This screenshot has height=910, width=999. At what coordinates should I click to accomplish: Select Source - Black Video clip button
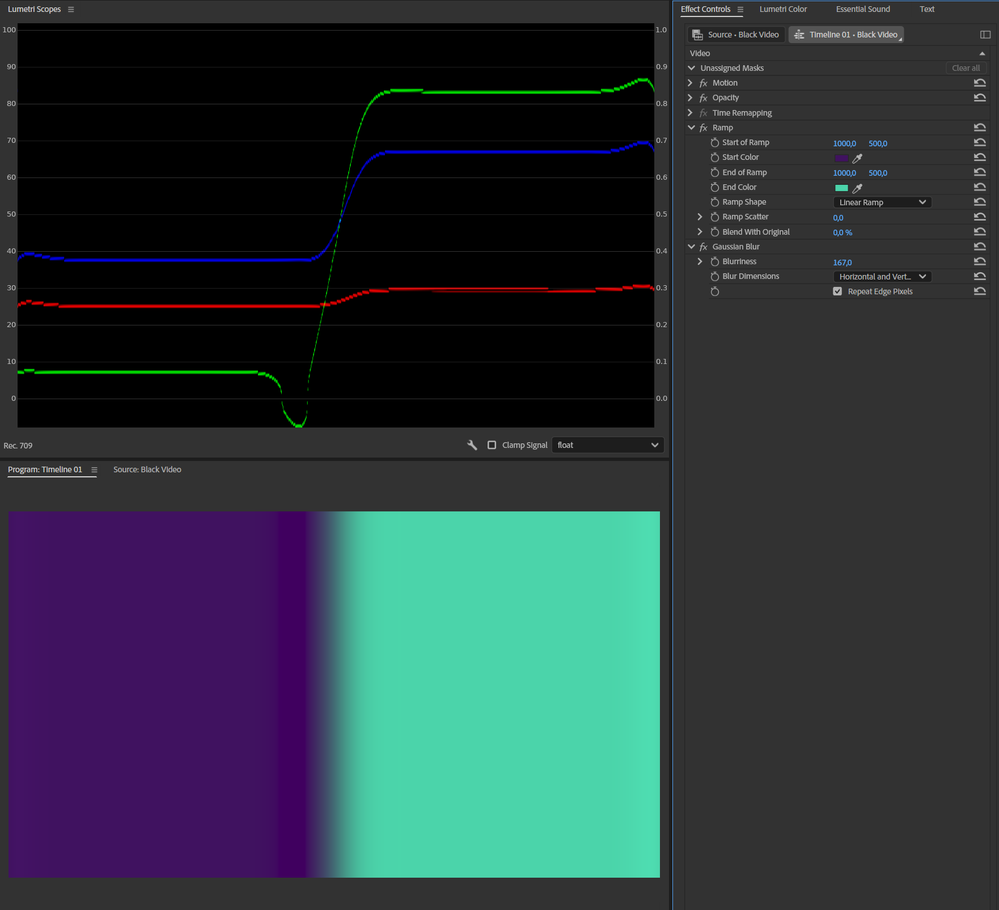736,34
